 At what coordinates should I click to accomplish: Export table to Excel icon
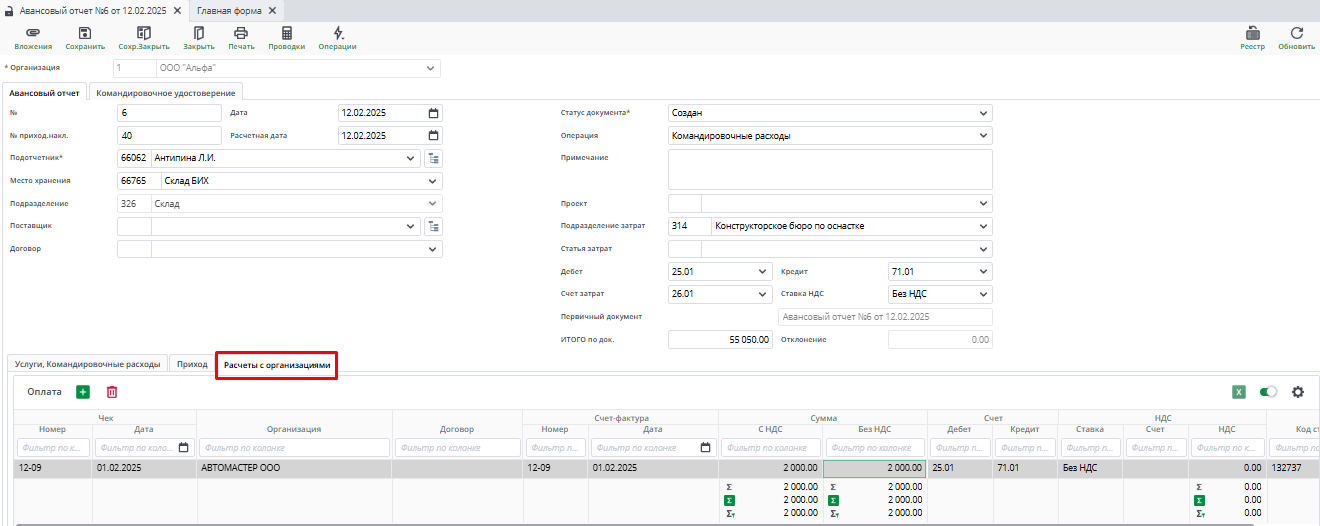[x=1239, y=392]
